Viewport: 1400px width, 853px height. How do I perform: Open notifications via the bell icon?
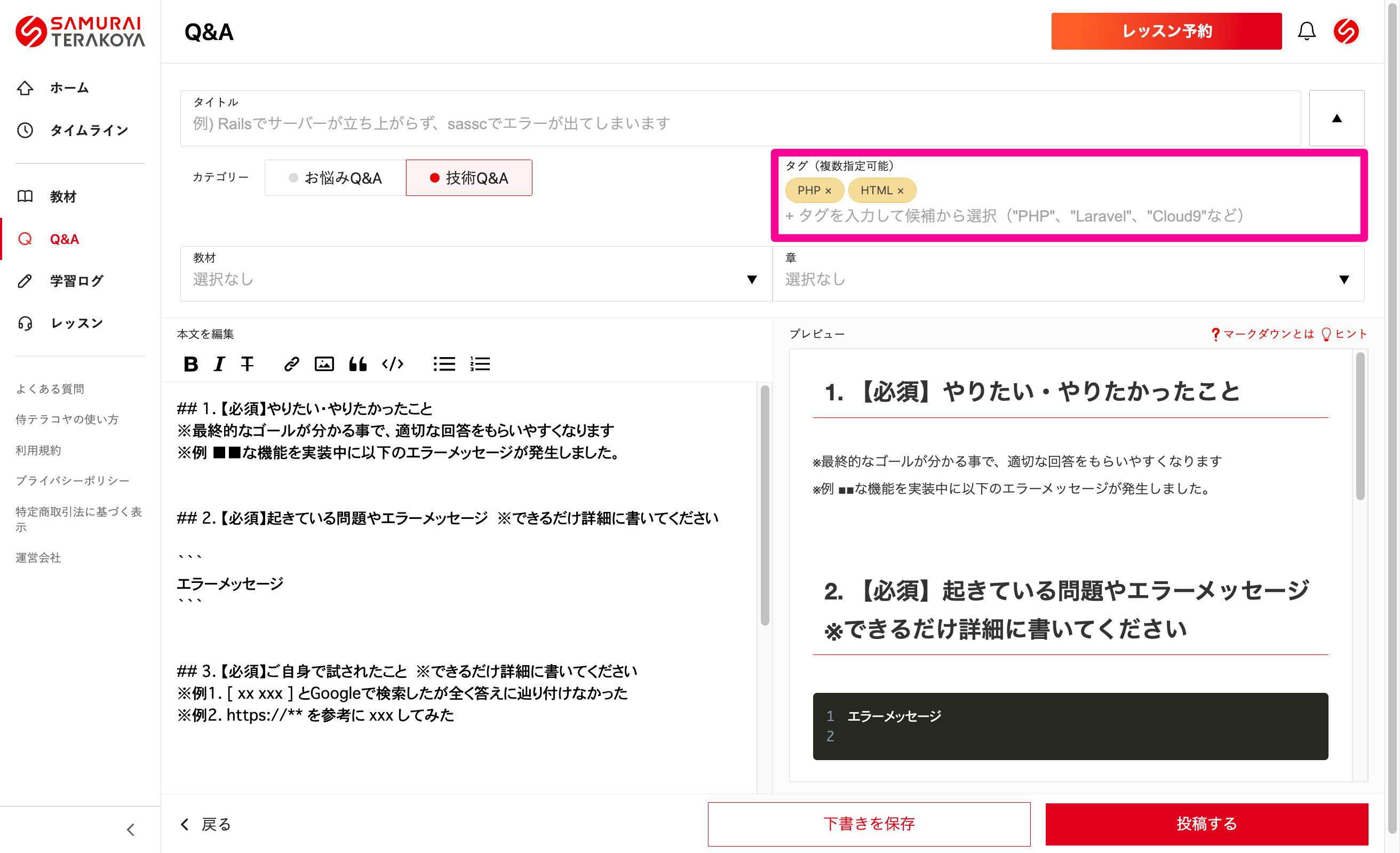[1306, 31]
